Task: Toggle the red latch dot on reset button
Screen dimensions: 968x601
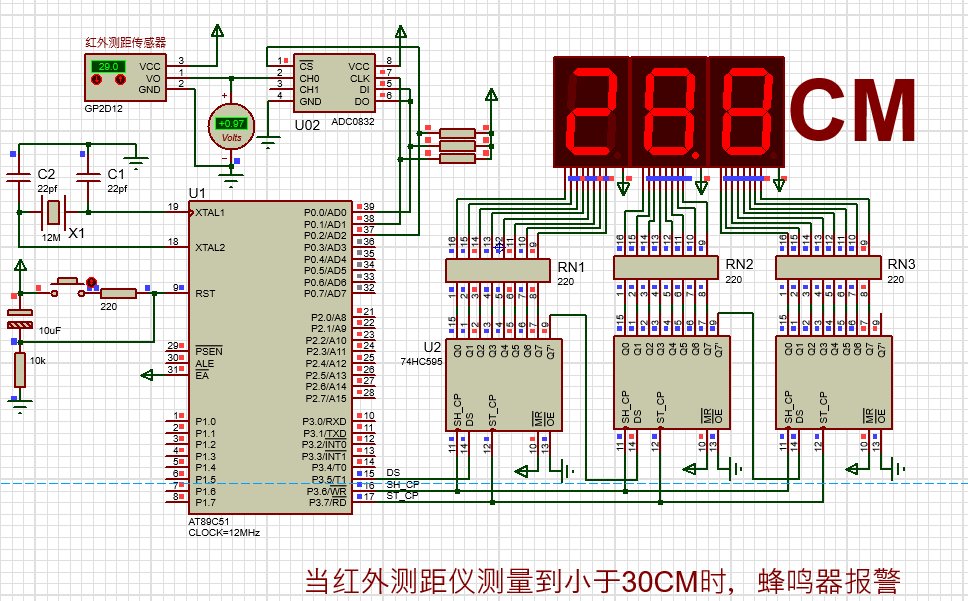Action: 91,283
